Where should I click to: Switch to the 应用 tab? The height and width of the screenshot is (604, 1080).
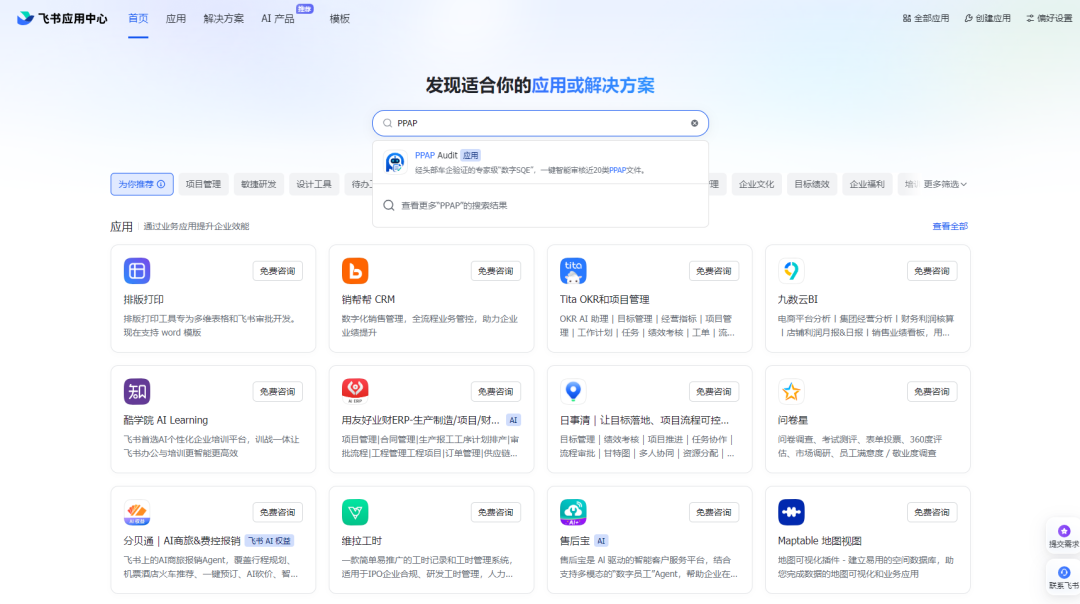pyautogui.click(x=176, y=19)
